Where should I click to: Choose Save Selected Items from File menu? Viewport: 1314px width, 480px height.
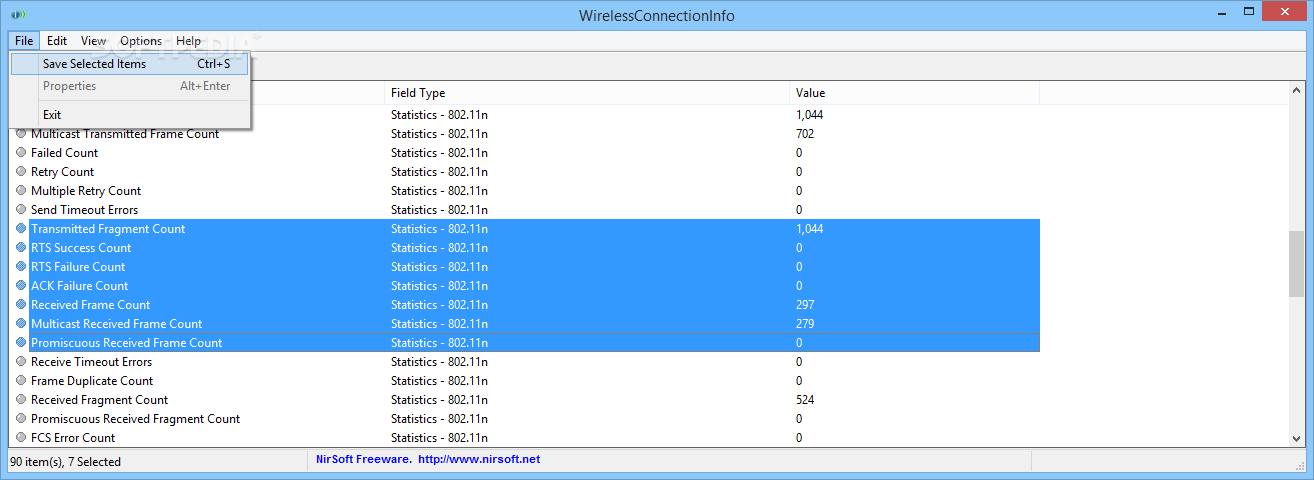coord(130,64)
